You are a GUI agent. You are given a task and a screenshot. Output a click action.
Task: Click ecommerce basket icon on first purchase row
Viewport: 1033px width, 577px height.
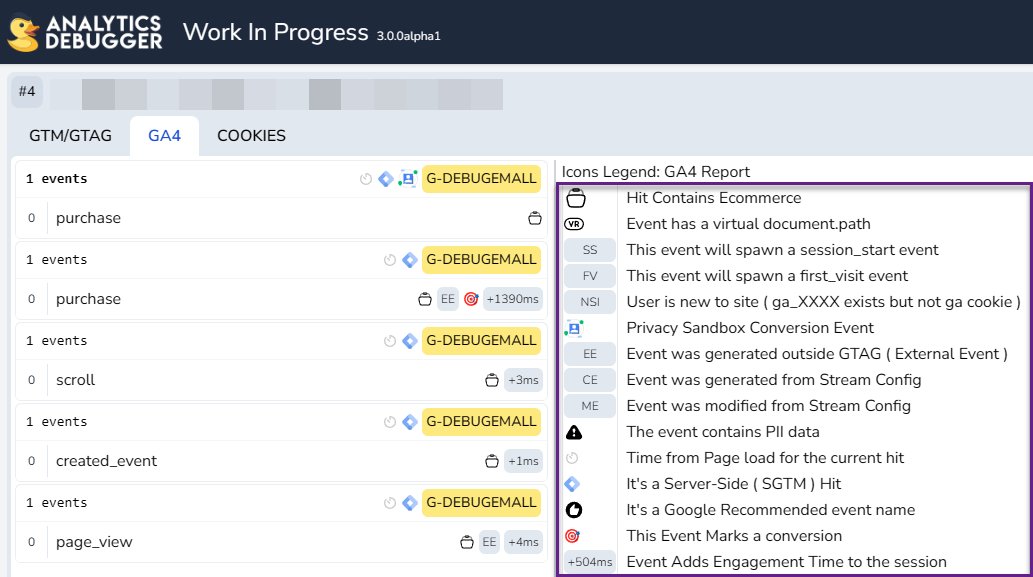[x=535, y=218]
